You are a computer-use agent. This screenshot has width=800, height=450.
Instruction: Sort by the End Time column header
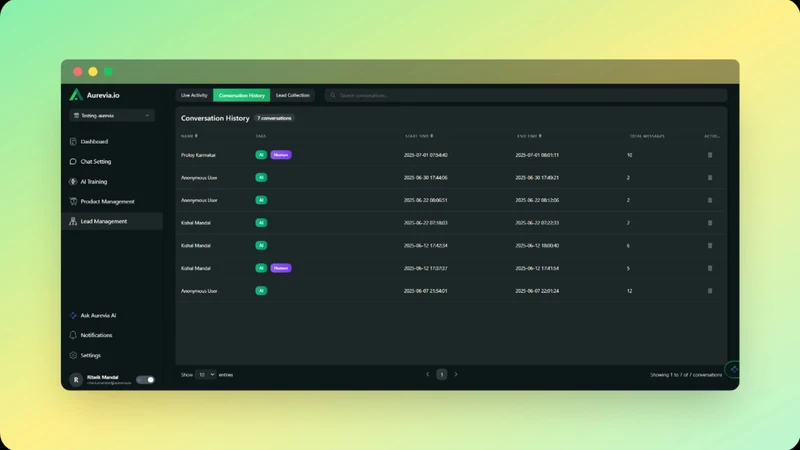point(529,136)
